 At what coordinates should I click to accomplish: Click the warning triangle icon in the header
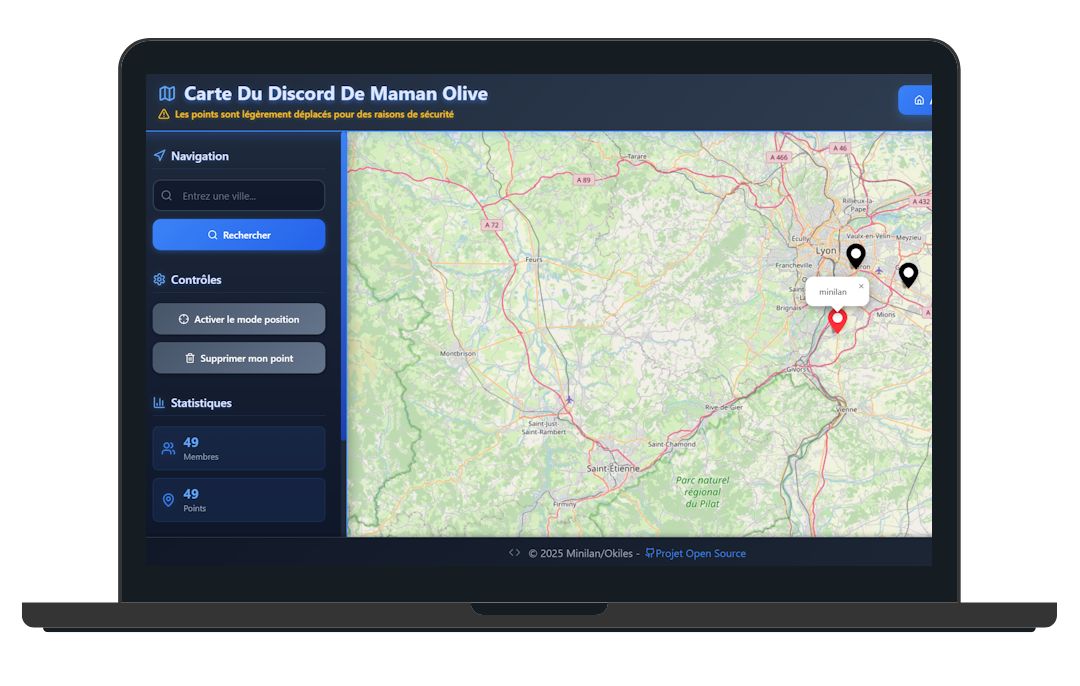[x=162, y=115]
